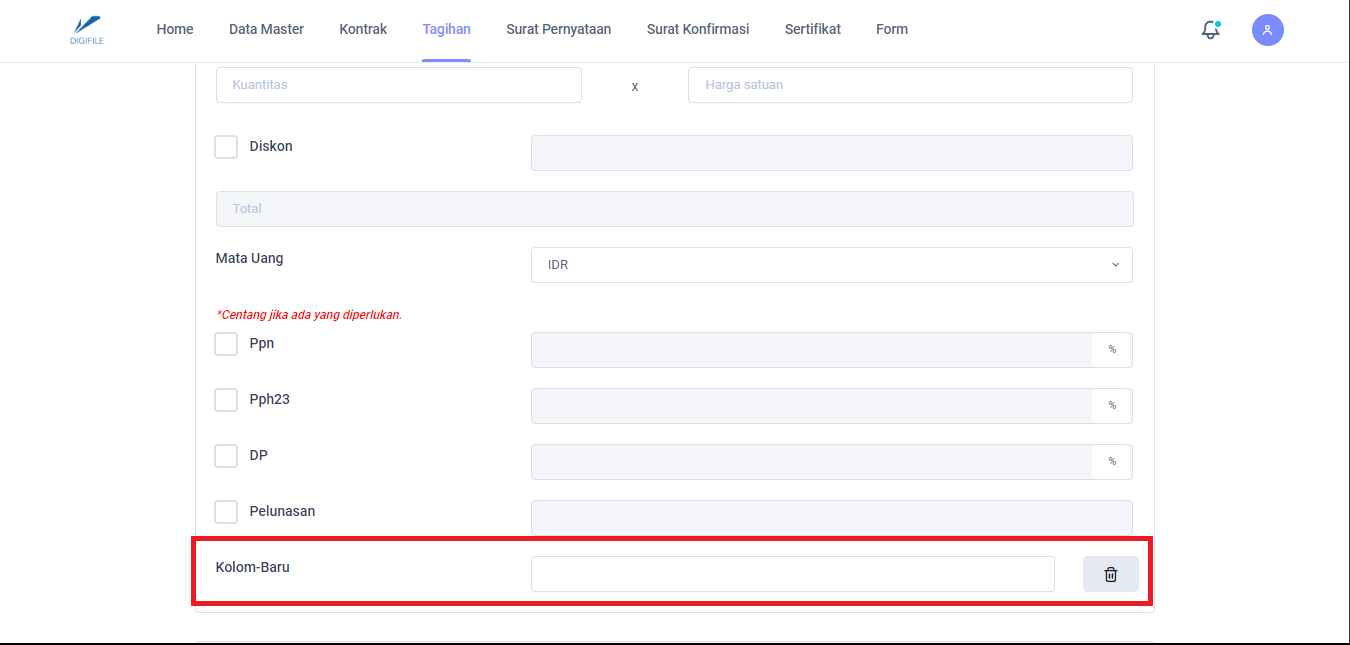1350x645 pixels.
Task: Click the DIGIFILE logo
Action: [89, 30]
